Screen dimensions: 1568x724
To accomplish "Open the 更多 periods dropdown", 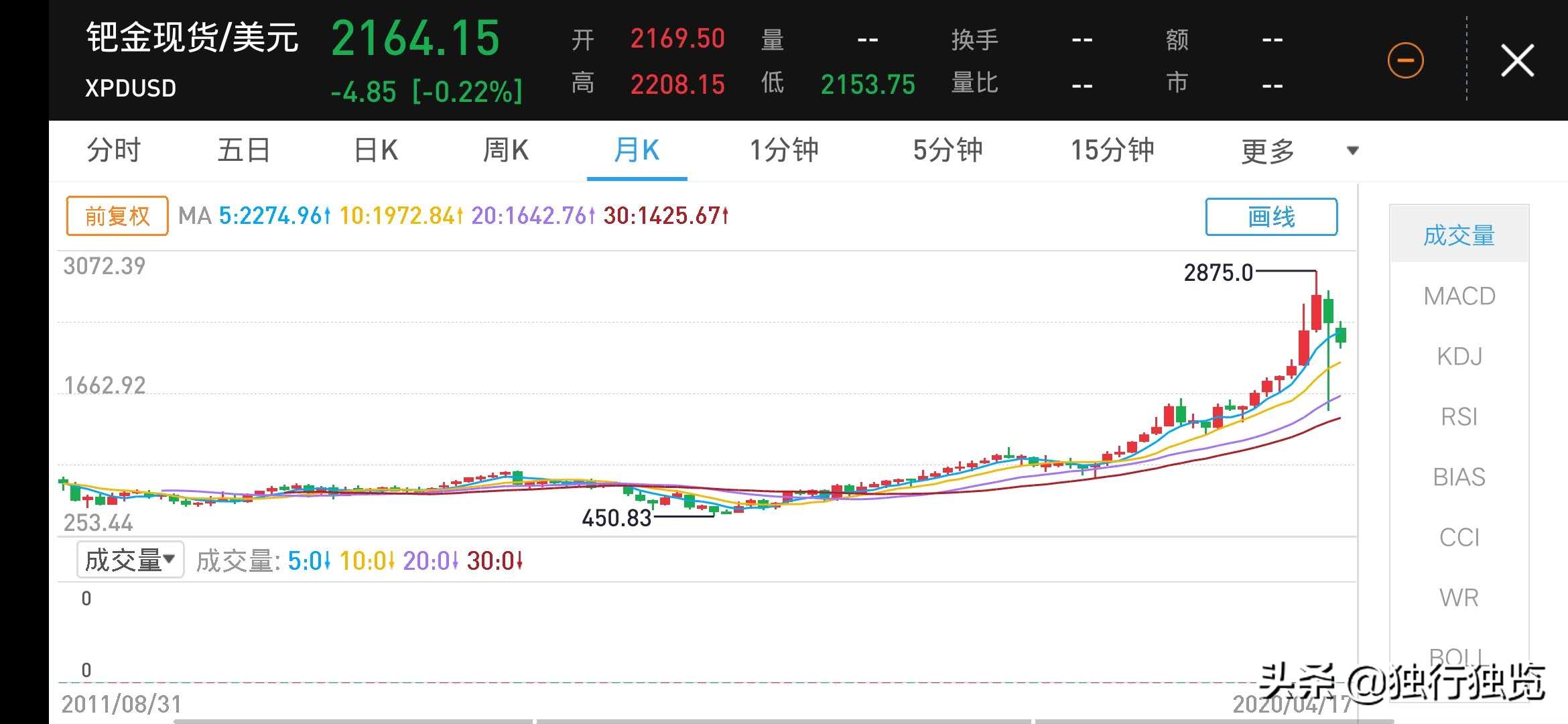I will 1267,150.
